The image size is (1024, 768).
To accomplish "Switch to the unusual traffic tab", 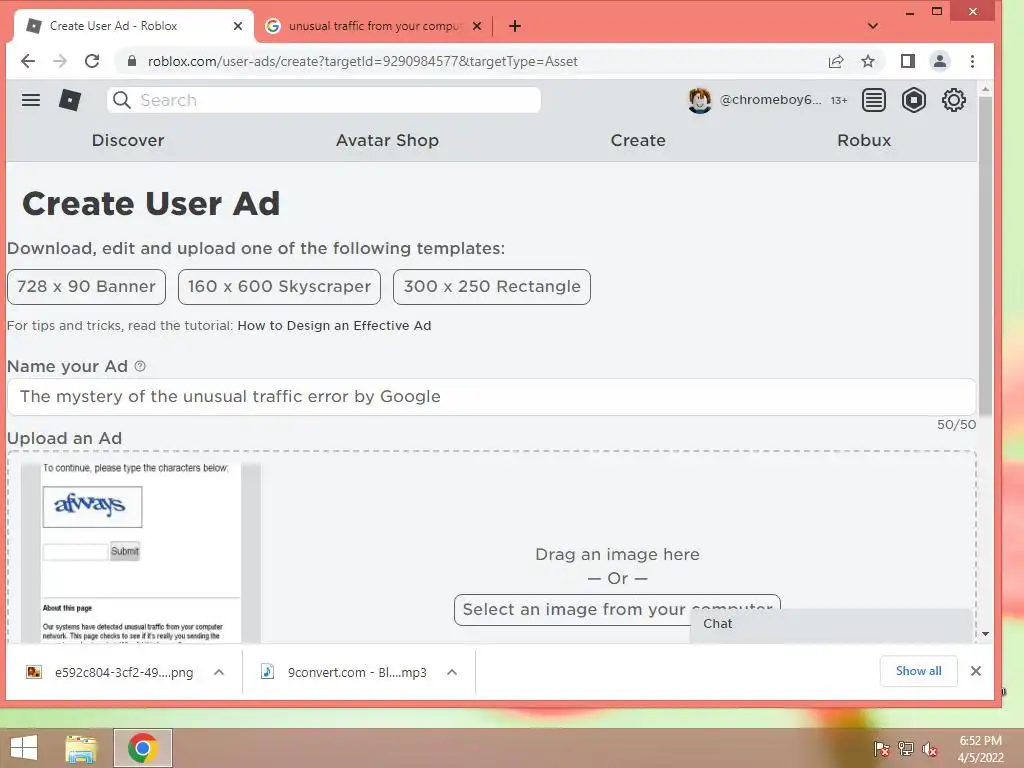I will point(374,26).
